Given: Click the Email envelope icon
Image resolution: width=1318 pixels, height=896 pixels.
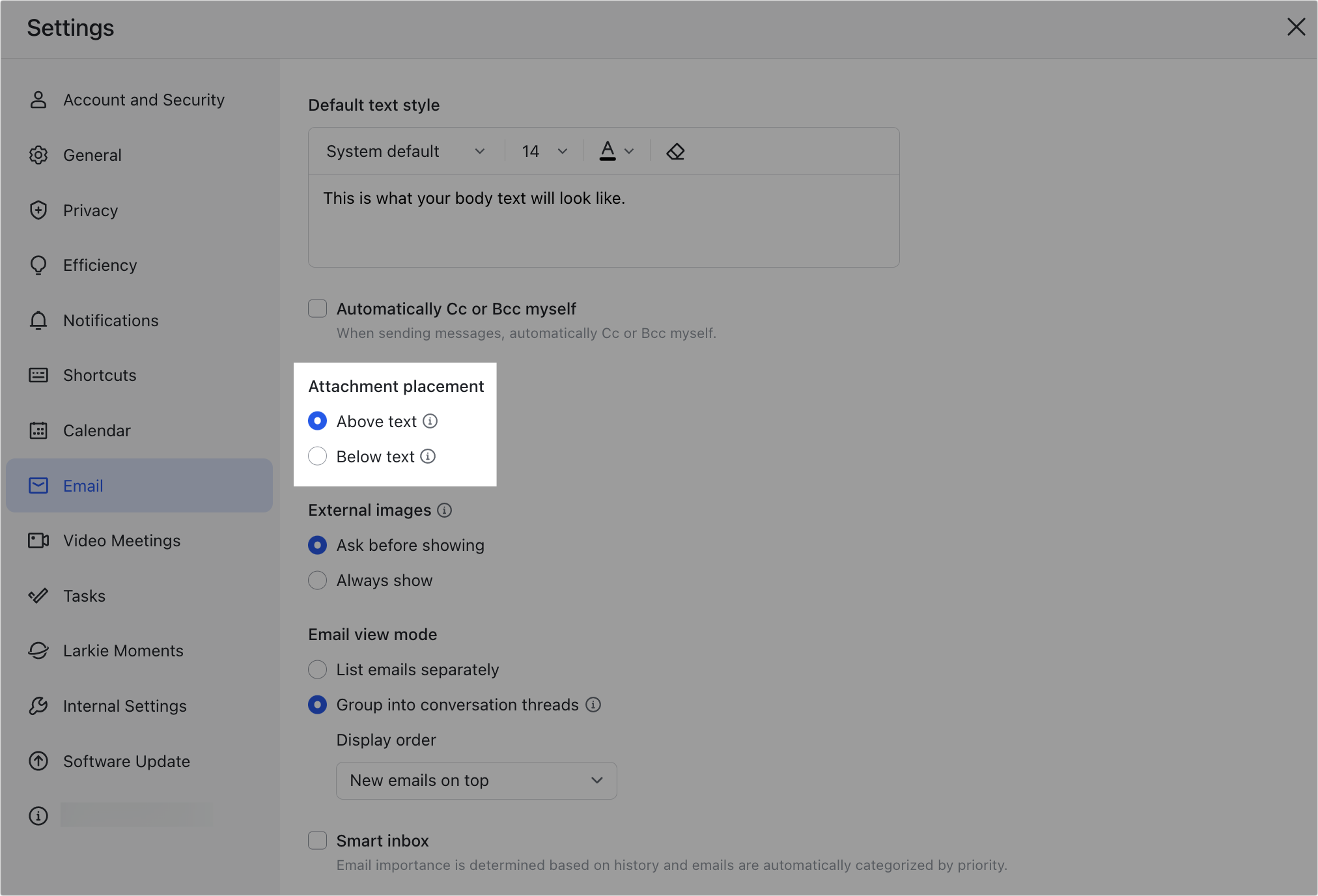Looking at the screenshot, I should tap(38, 485).
